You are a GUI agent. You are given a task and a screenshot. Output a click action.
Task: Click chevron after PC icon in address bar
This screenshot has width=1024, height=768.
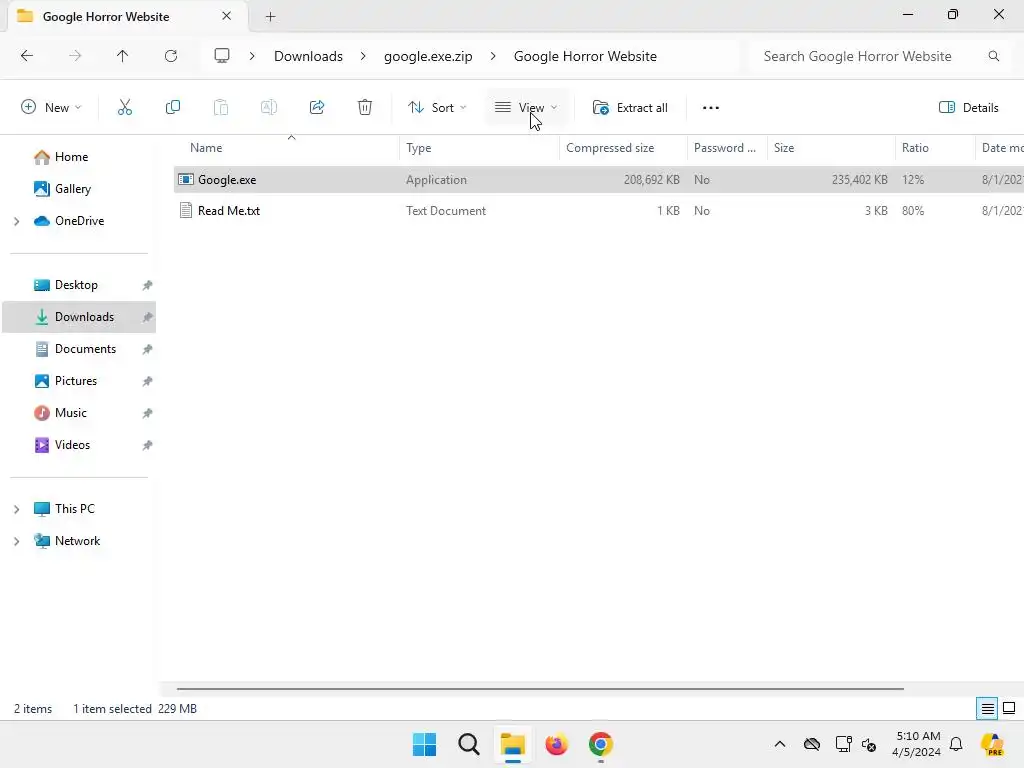tap(252, 56)
